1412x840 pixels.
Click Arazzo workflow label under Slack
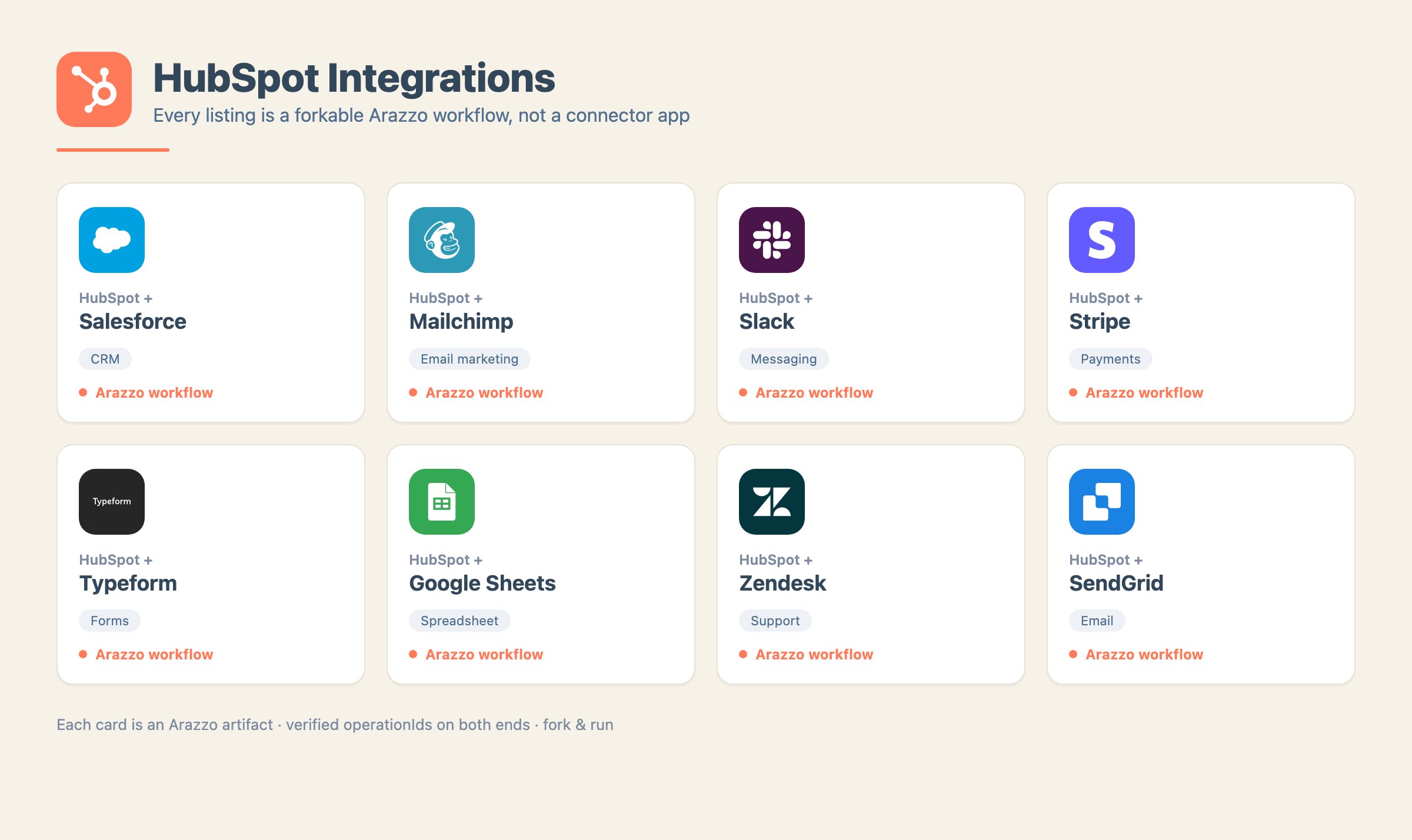click(814, 393)
